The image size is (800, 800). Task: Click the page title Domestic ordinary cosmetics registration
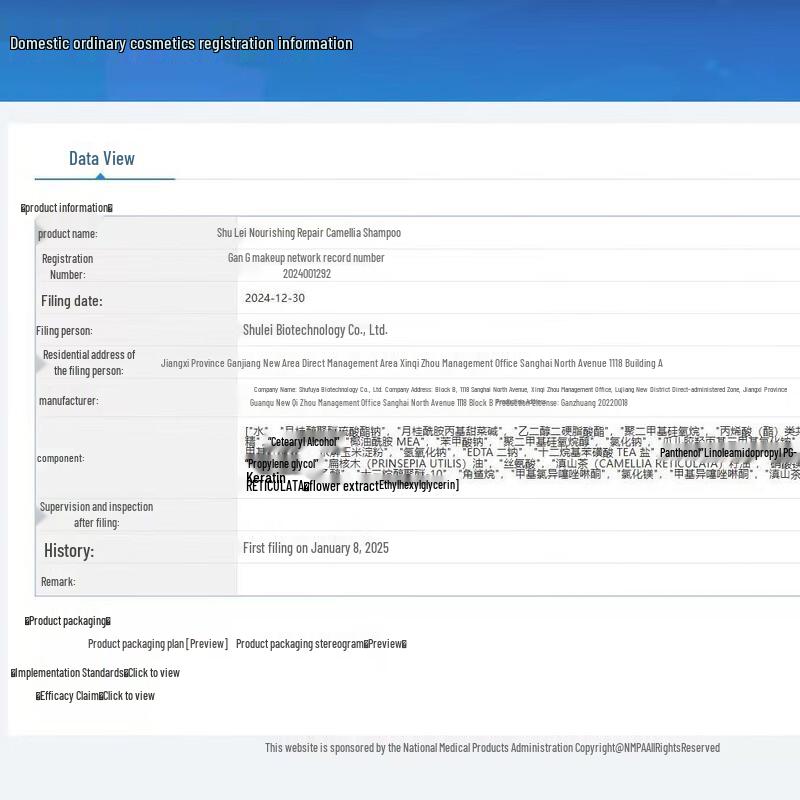point(181,44)
